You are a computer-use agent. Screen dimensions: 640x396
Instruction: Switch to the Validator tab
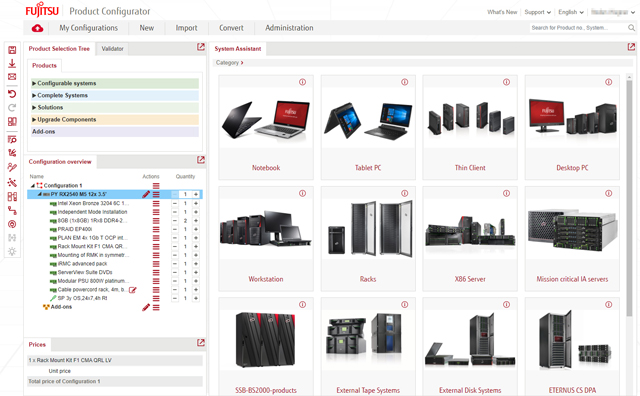point(112,49)
